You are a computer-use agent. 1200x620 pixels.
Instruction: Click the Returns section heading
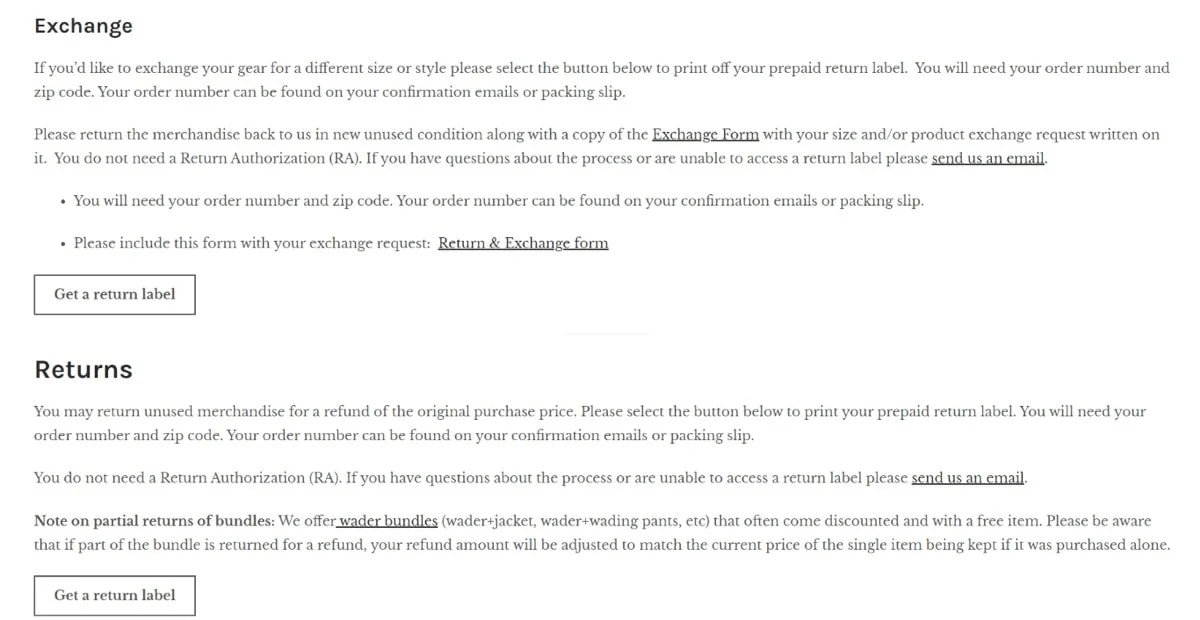coord(83,370)
